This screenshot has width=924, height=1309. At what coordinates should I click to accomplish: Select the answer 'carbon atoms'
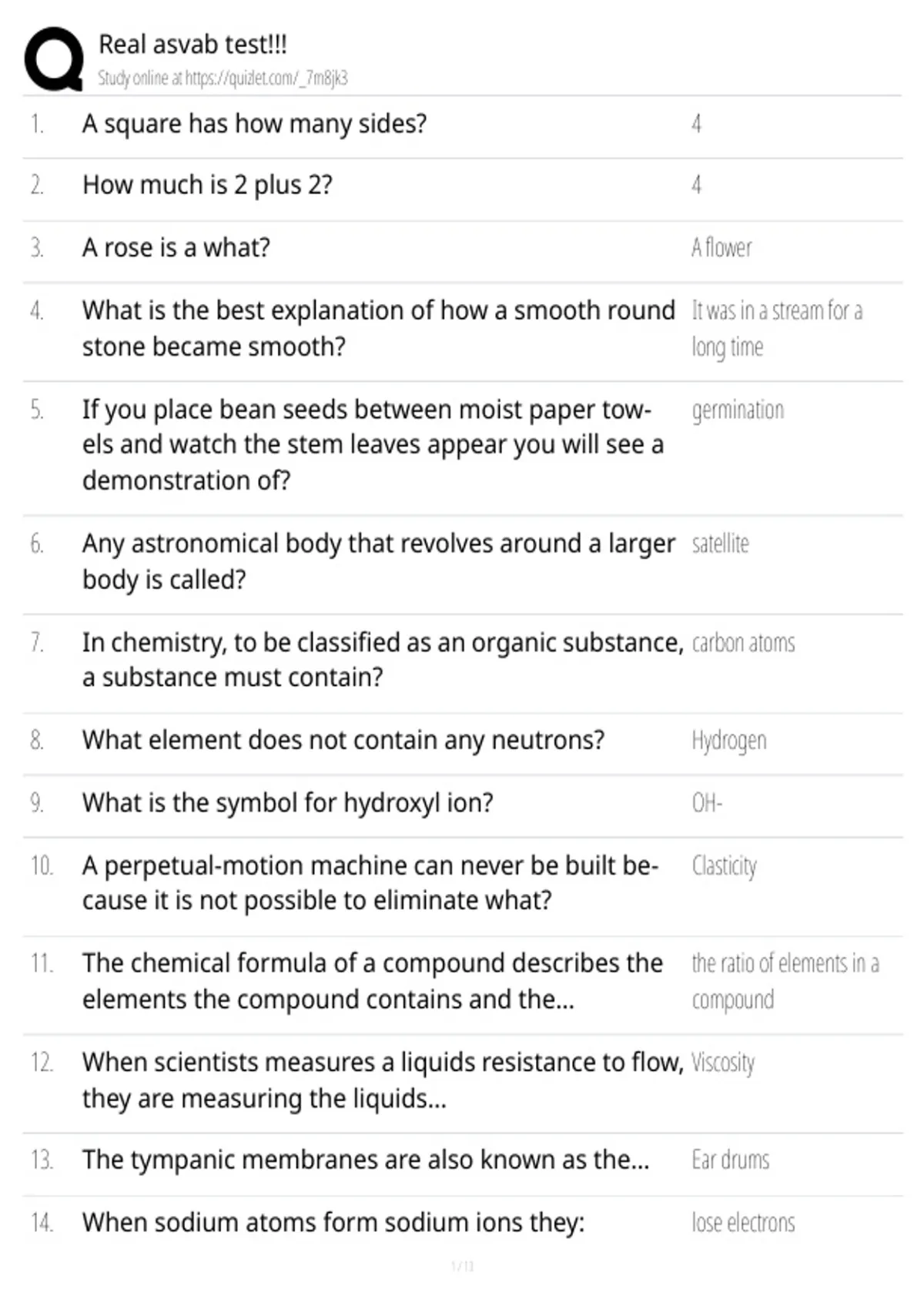(743, 643)
